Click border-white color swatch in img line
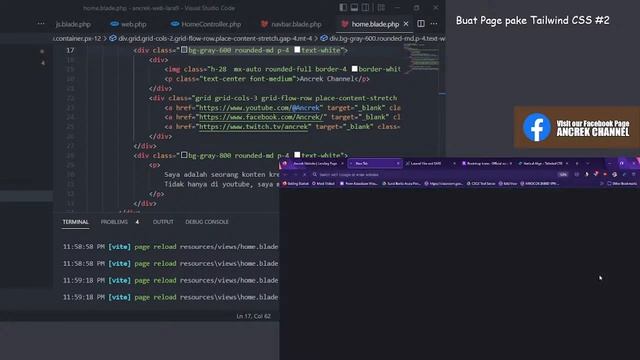 pyautogui.click(x=355, y=69)
